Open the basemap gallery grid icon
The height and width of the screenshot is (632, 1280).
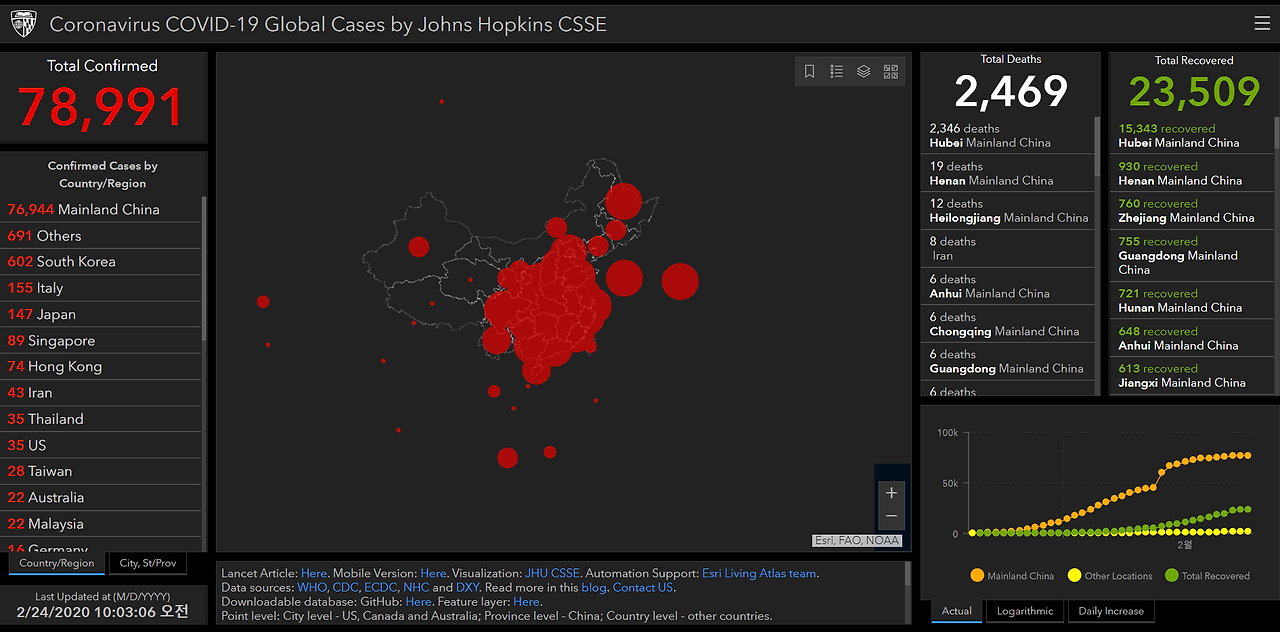coord(891,71)
